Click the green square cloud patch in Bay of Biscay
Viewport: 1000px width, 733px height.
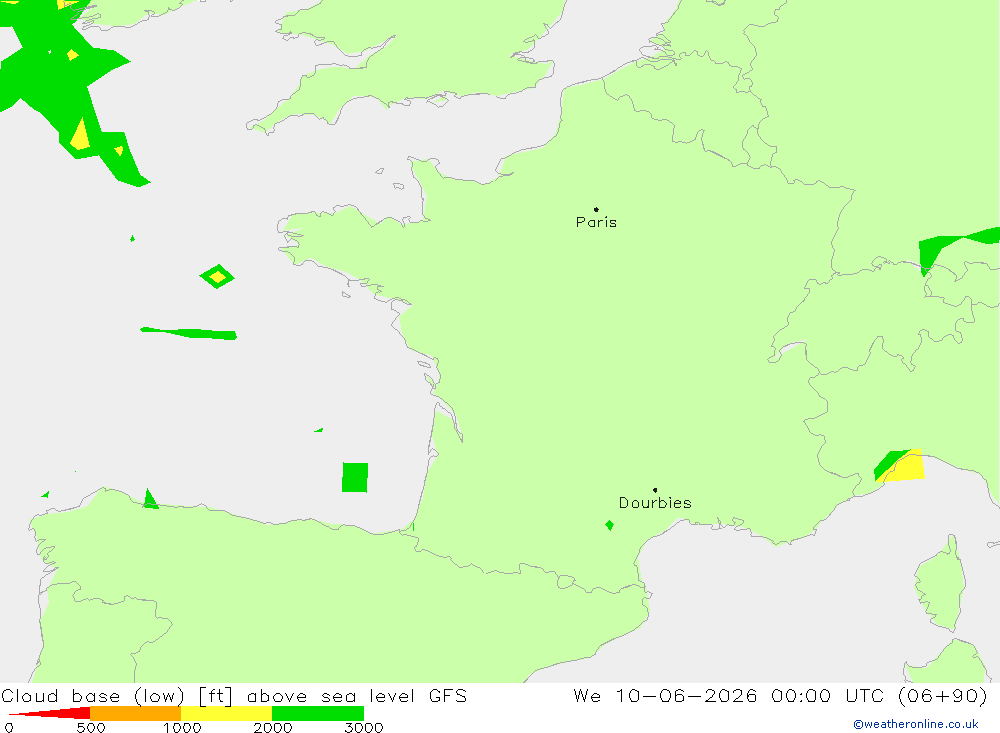pyautogui.click(x=355, y=477)
